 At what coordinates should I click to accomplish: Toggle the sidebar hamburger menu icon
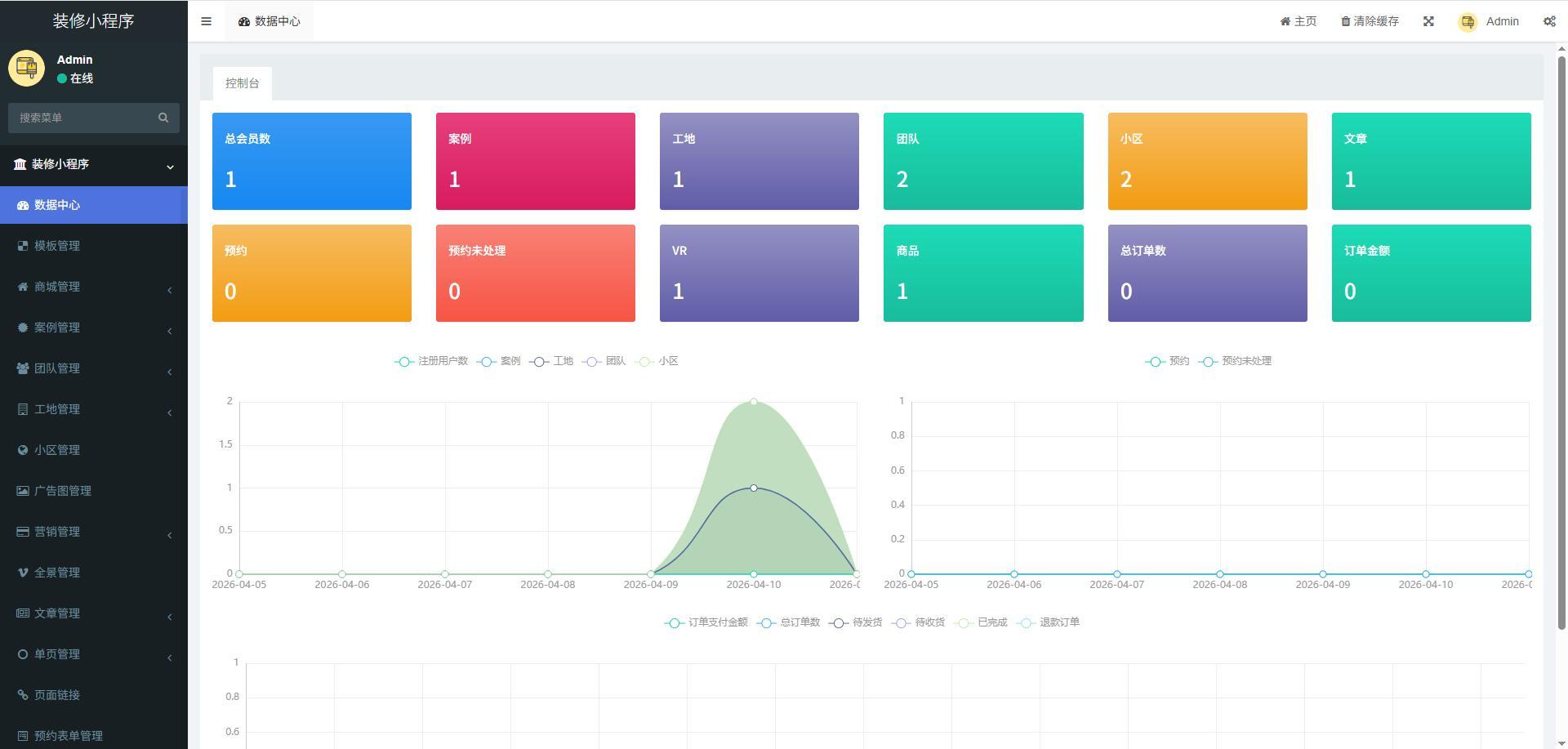(206, 21)
